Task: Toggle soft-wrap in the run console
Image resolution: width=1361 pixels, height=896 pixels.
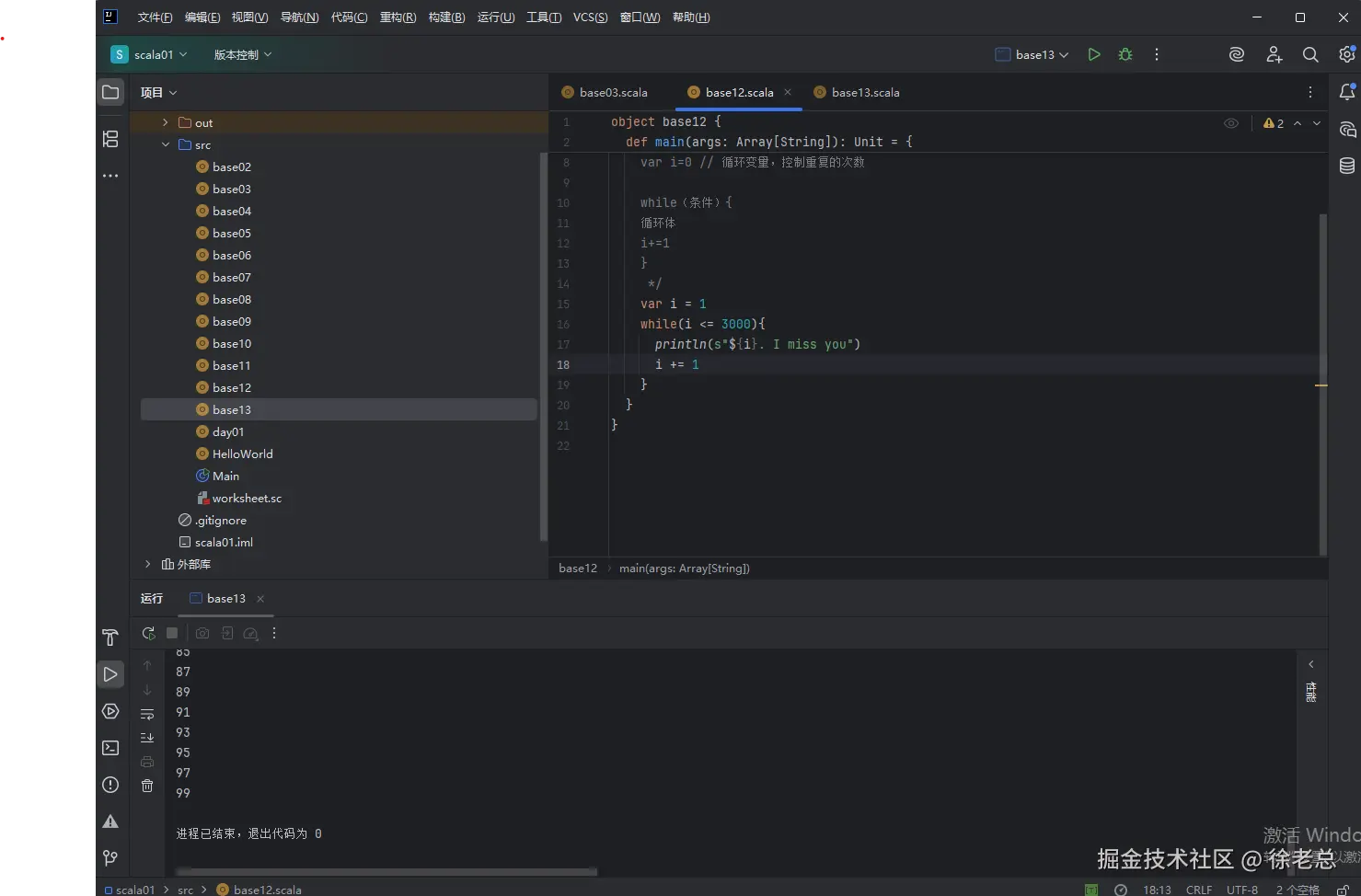Action: [x=147, y=714]
